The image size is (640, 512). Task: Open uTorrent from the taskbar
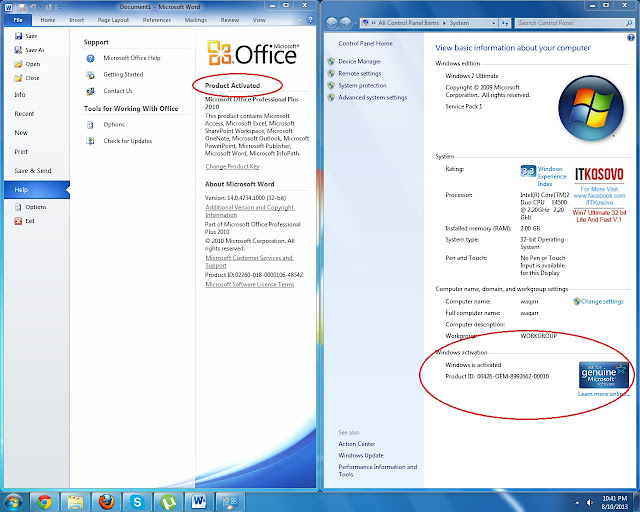[169, 502]
